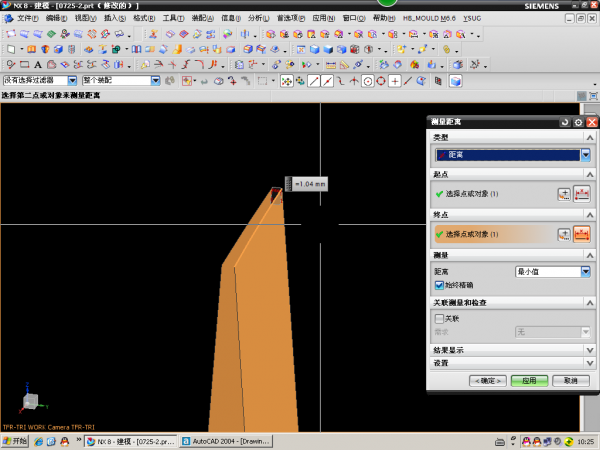Click the 取消 button
The image size is (600, 450).
(571, 381)
